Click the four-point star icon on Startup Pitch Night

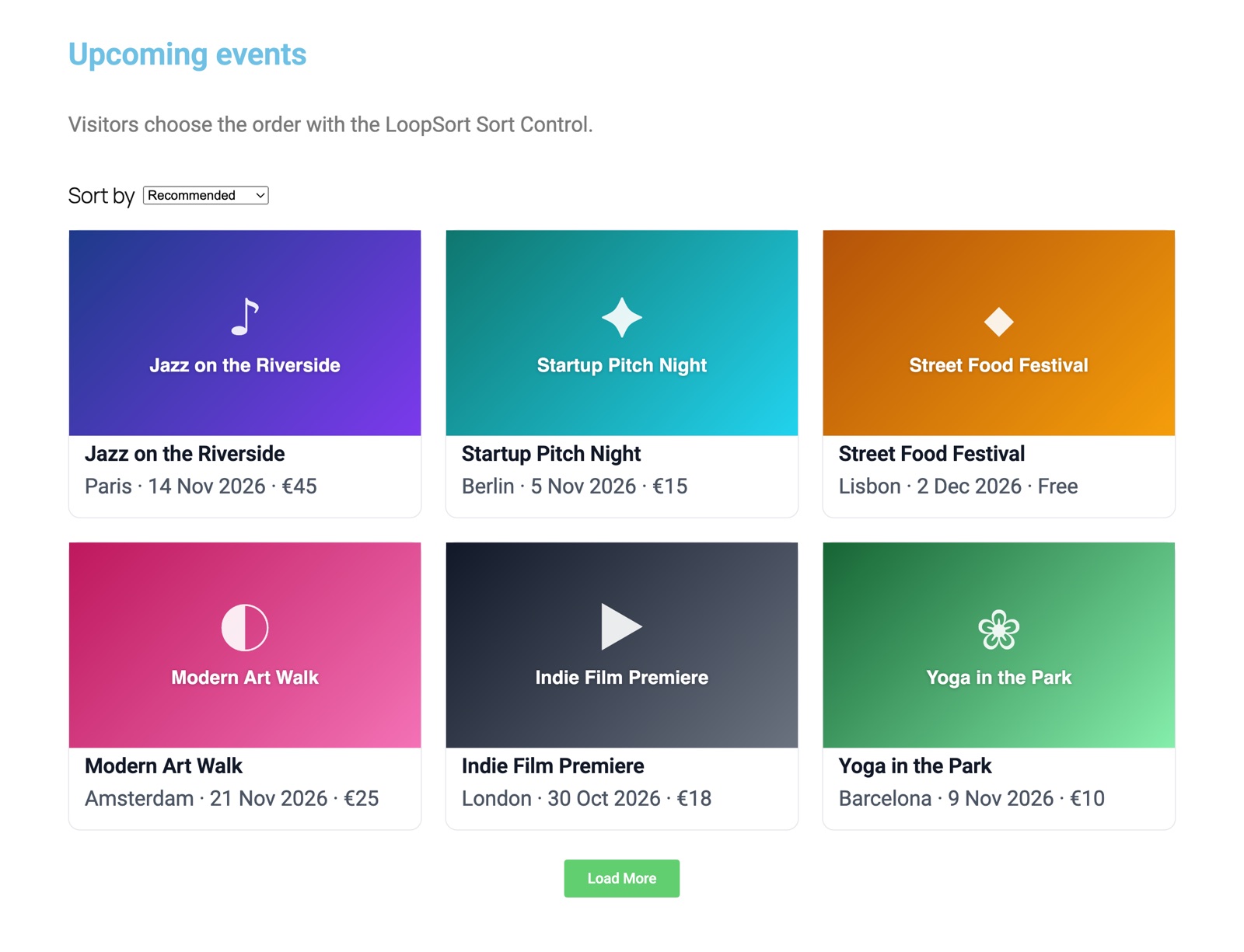pos(622,317)
